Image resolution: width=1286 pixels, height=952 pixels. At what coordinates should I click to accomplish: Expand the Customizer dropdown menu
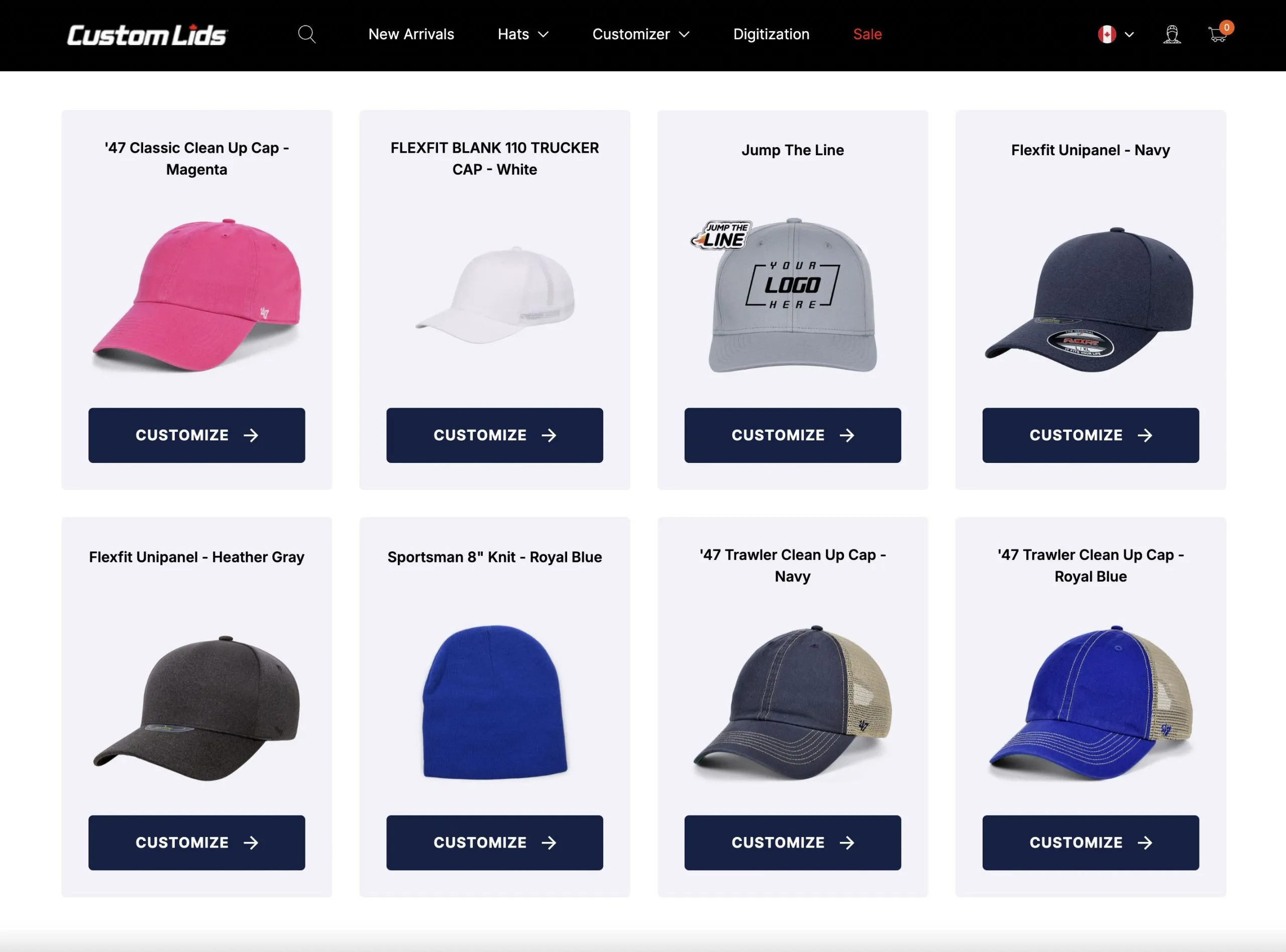click(641, 35)
